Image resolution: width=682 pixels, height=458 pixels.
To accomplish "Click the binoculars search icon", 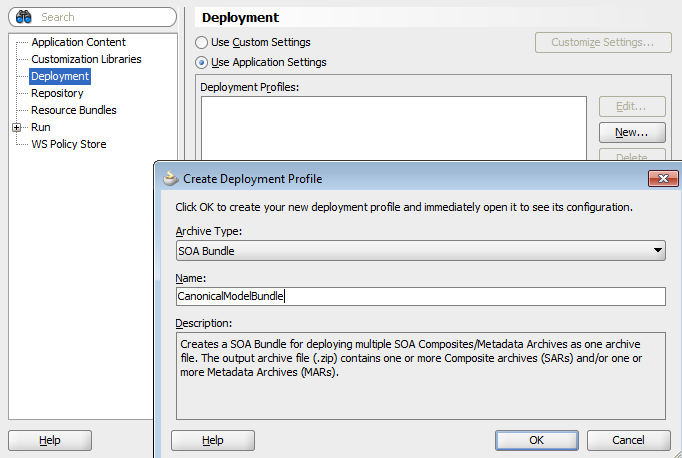I will click(23, 17).
